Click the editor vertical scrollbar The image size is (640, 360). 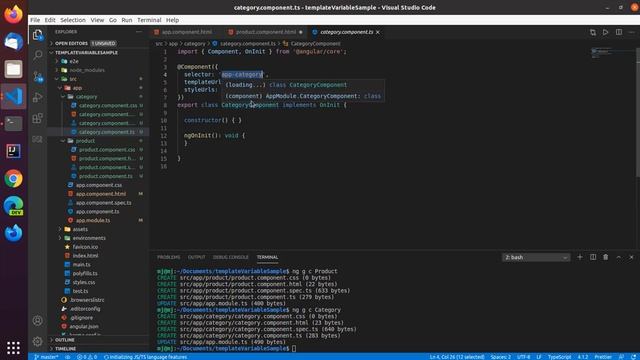click(x=638, y=112)
